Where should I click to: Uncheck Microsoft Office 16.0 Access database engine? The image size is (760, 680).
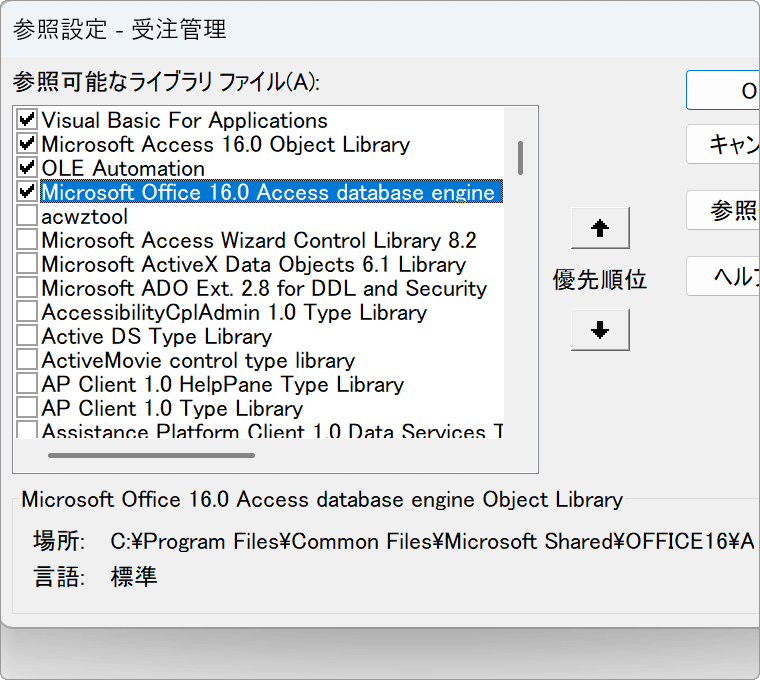27,192
